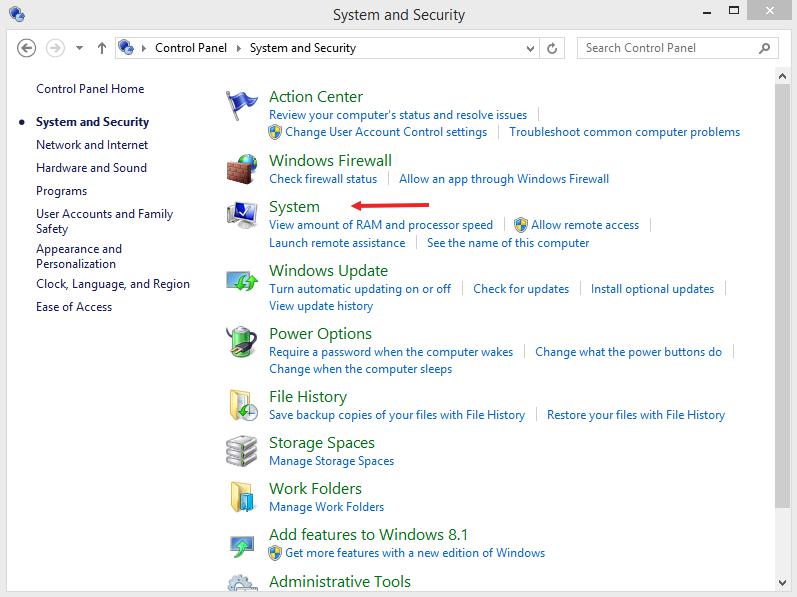
Task: Click the Power Options battery icon
Action: 241,341
